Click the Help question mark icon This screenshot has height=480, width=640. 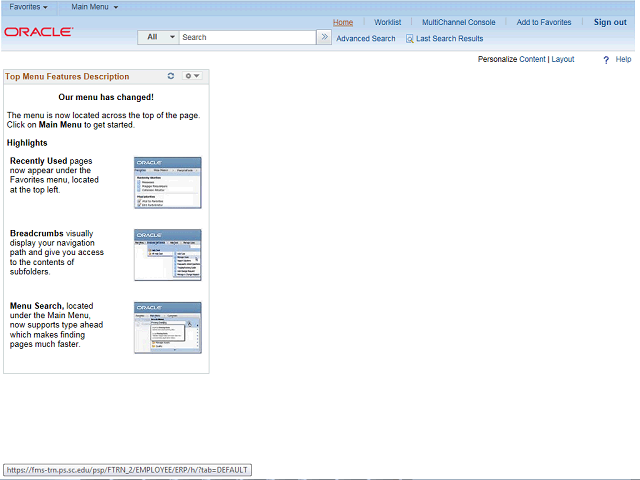tap(606, 60)
